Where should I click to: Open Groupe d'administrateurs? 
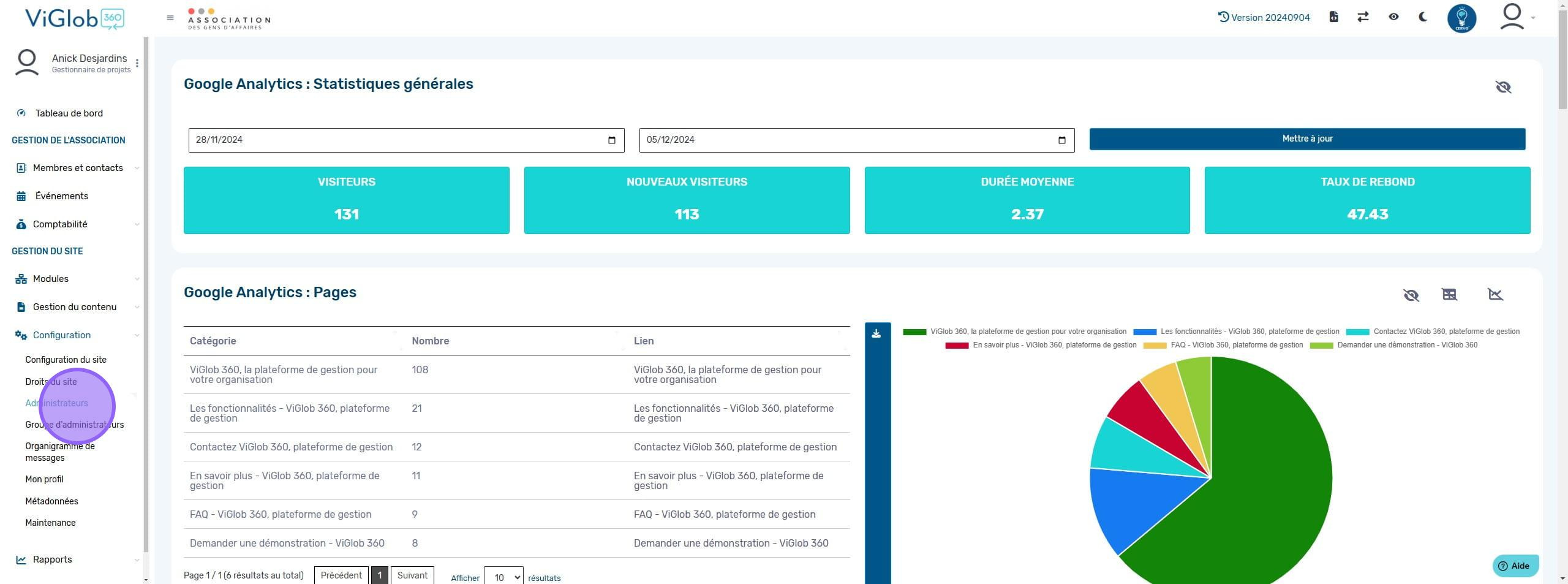point(74,425)
